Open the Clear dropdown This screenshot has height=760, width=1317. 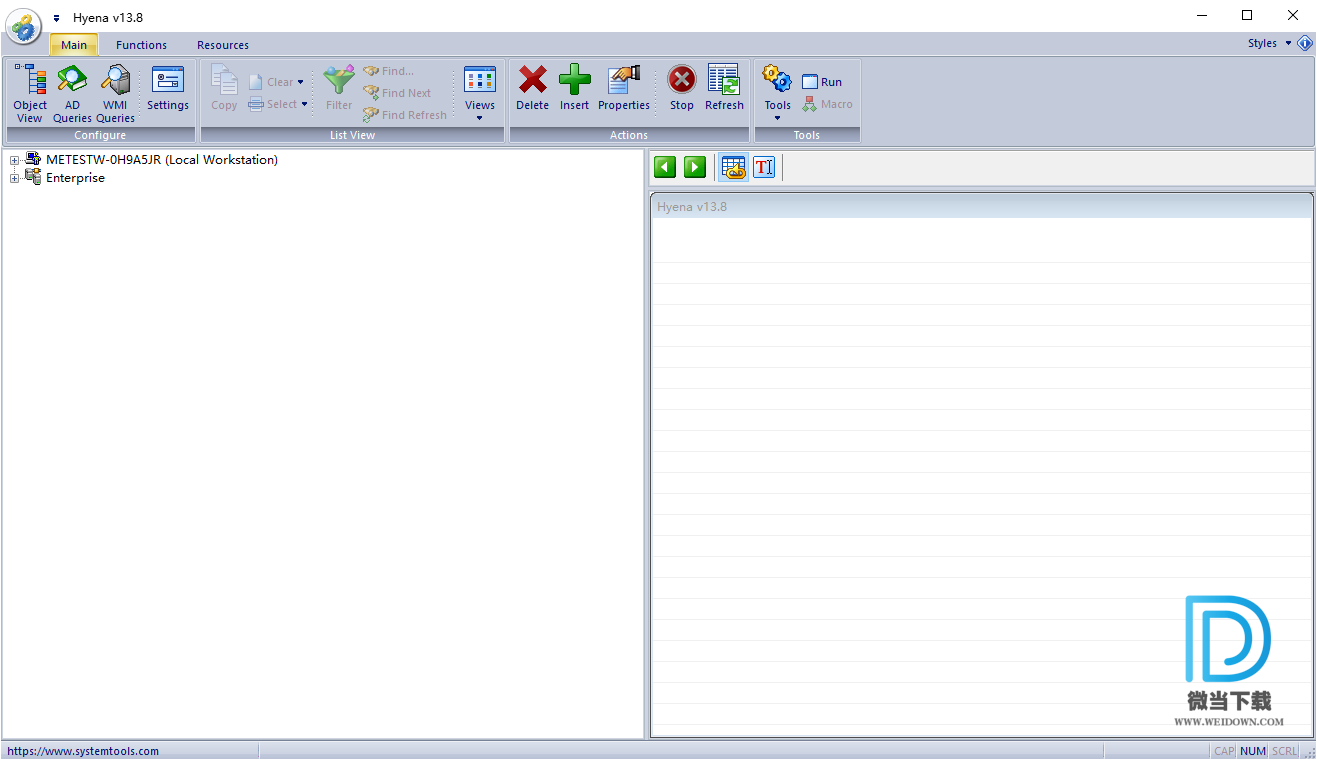pyautogui.click(x=276, y=82)
